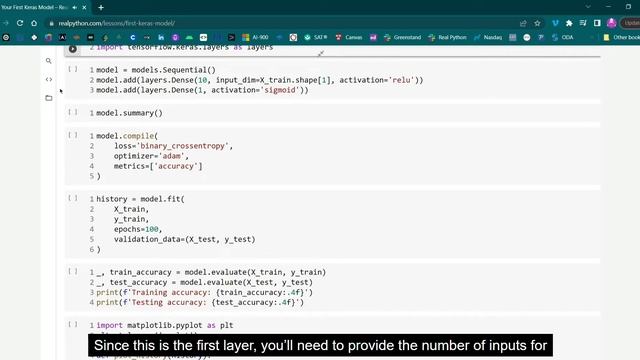This screenshot has width=640, height=360.
Task: Open the terminal prompt bookmark icon
Action: (x=231, y=37)
